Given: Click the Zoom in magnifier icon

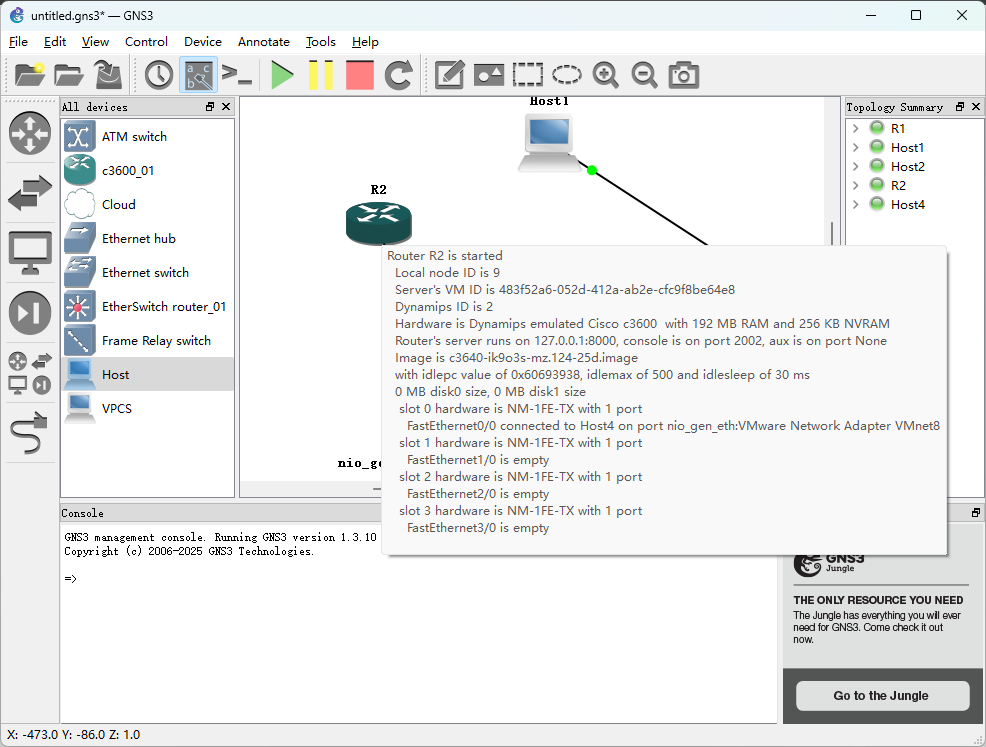Looking at the screenshot, I should pos(606,75).
